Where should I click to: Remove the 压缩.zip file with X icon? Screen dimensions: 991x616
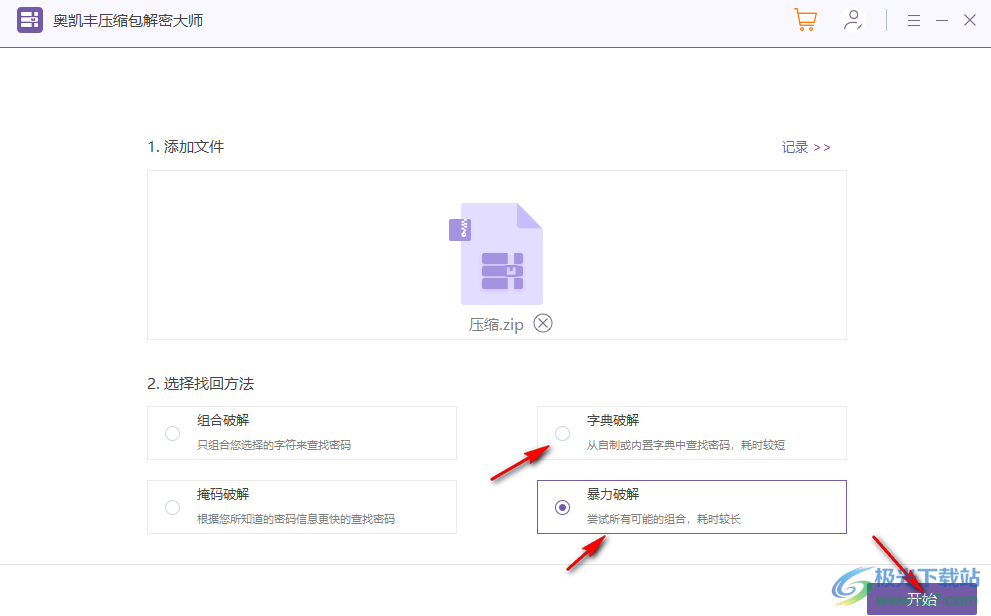click(x=543, y=323)
